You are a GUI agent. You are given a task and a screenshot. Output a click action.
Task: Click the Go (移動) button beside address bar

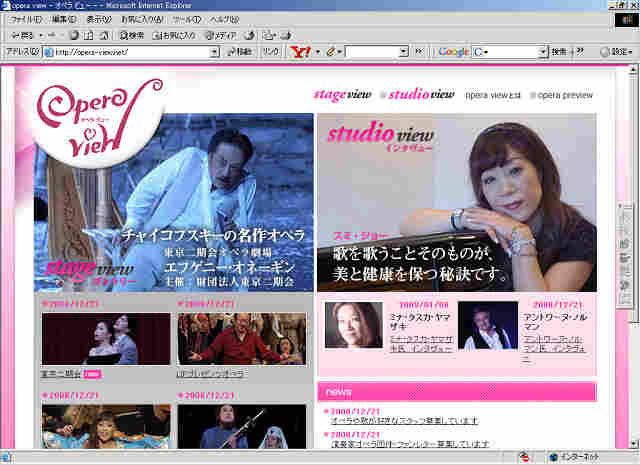pyautogui.click(x=240, y=52)
